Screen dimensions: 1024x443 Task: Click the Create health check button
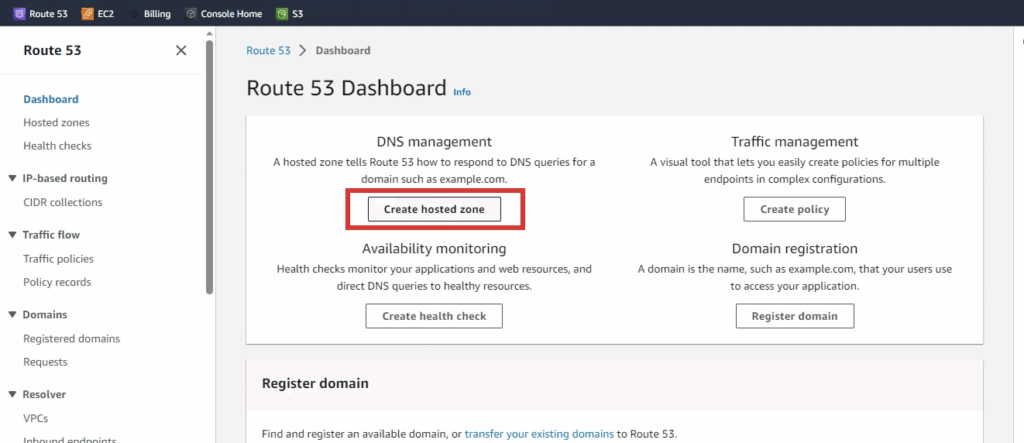pyautogui.click(x=434, y=316)
